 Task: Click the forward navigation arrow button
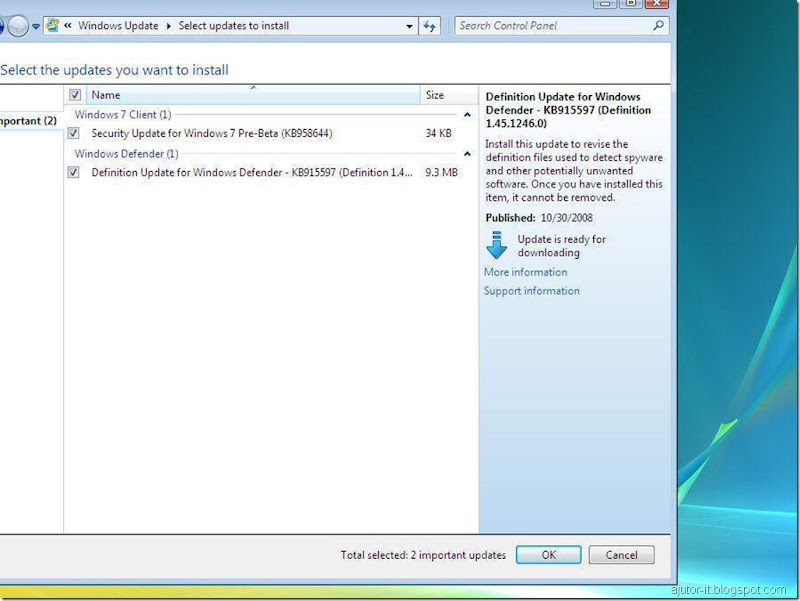[18, 26]
